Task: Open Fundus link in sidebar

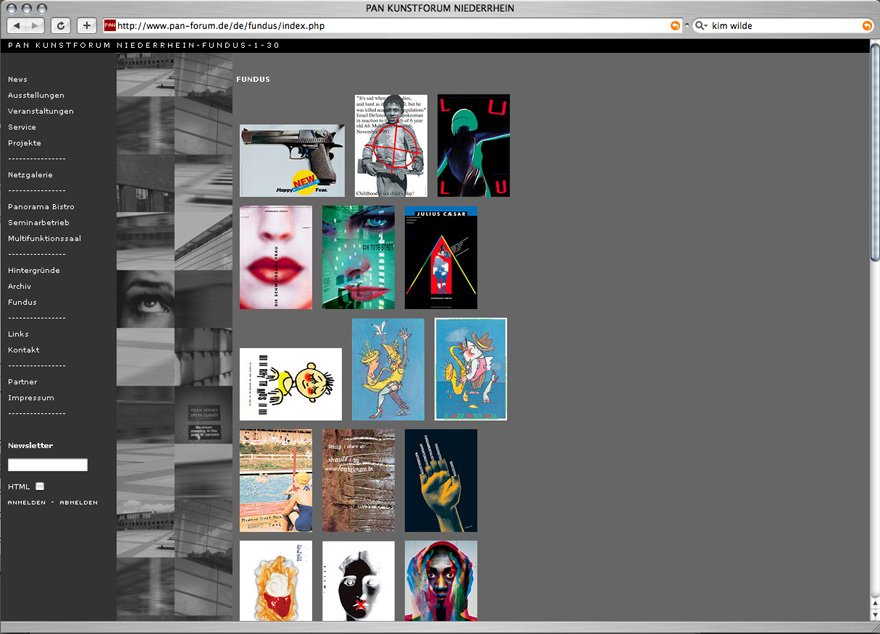Action: tap(22, 302)
